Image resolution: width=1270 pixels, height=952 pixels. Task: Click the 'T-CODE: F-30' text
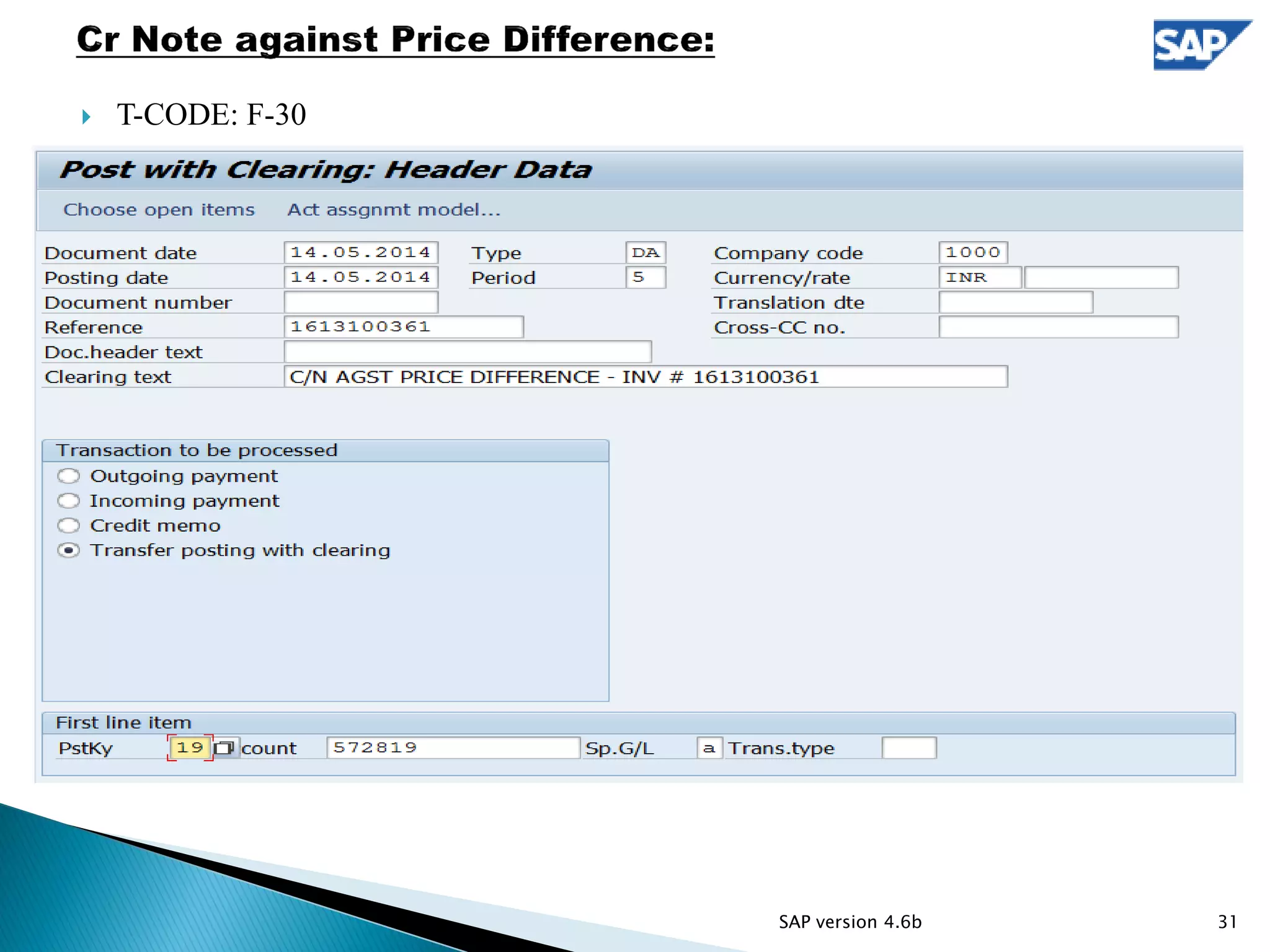(211, 115)
